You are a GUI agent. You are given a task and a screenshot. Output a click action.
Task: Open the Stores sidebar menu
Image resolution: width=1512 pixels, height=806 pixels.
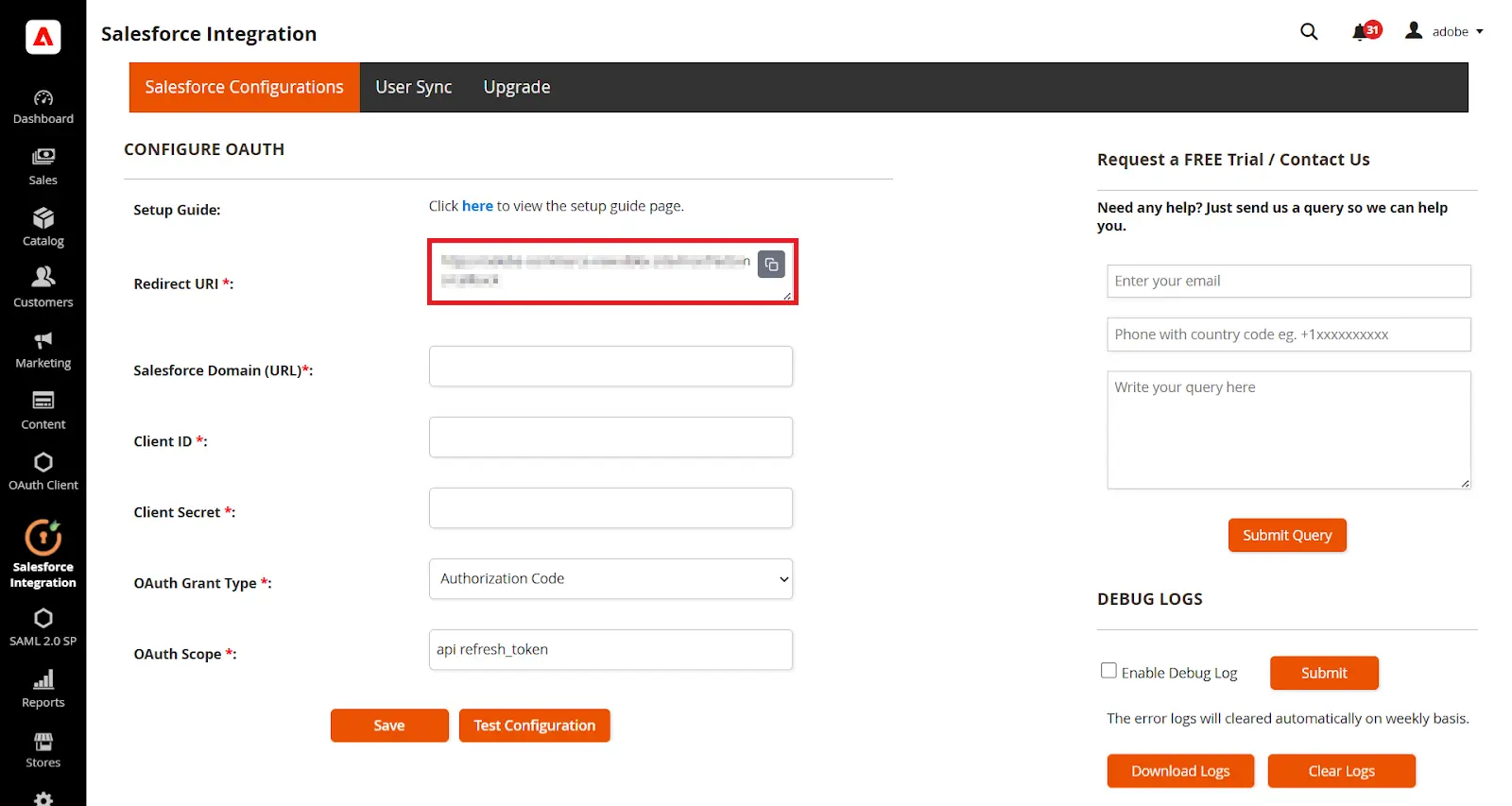pyautogui.click(x=43, y=750)
